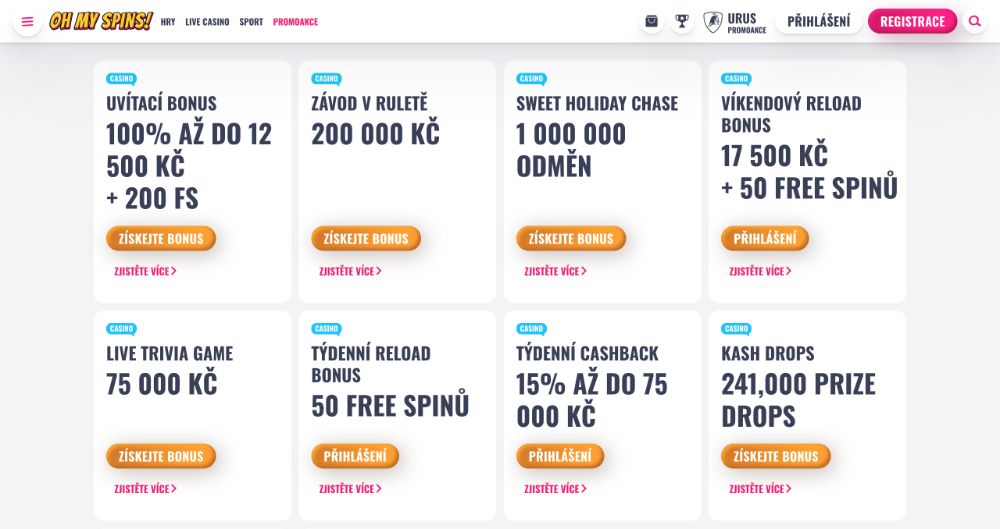Open the hamburger menu
Image resolution: width=1000 pixels, height=529 pixels.
[27, 21]
